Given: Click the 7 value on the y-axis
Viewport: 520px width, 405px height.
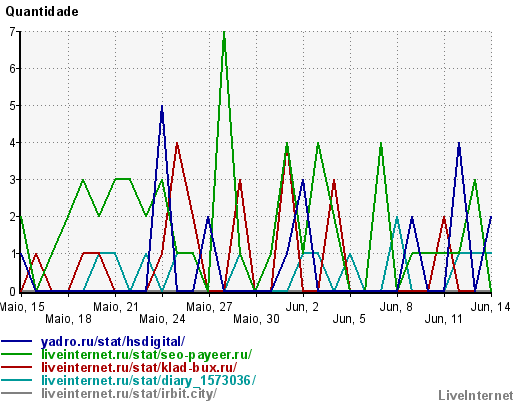Looking at the screenshot, I should (12, 32).
